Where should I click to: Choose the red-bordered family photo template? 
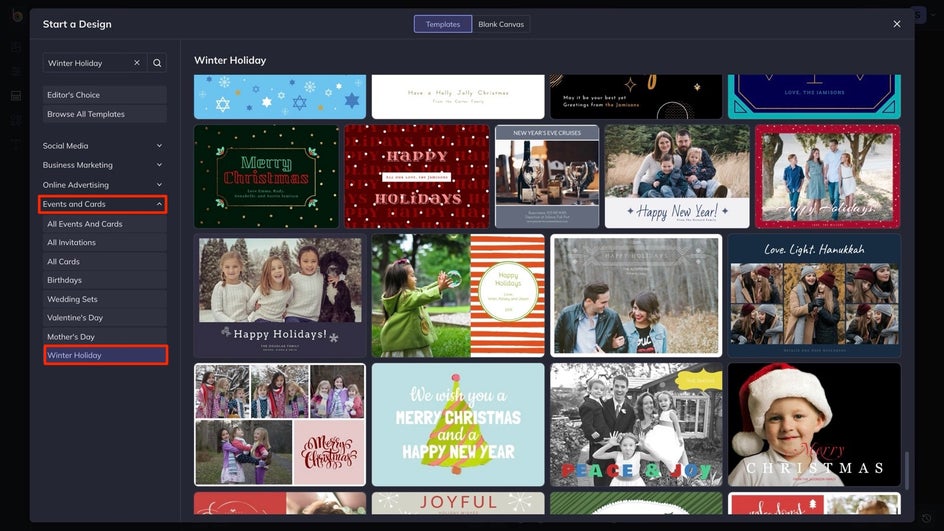coord(828,176)
